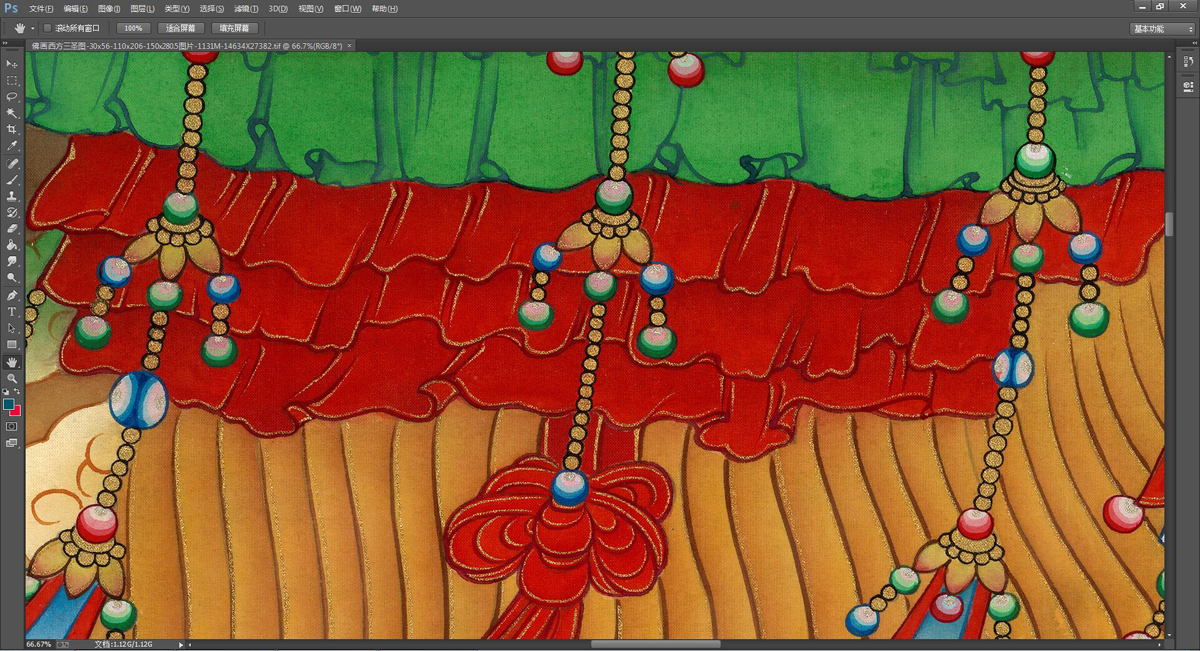Open the 滤镜(T) menu
Screen dimensions: 1200x651
[x=246, y=8]
